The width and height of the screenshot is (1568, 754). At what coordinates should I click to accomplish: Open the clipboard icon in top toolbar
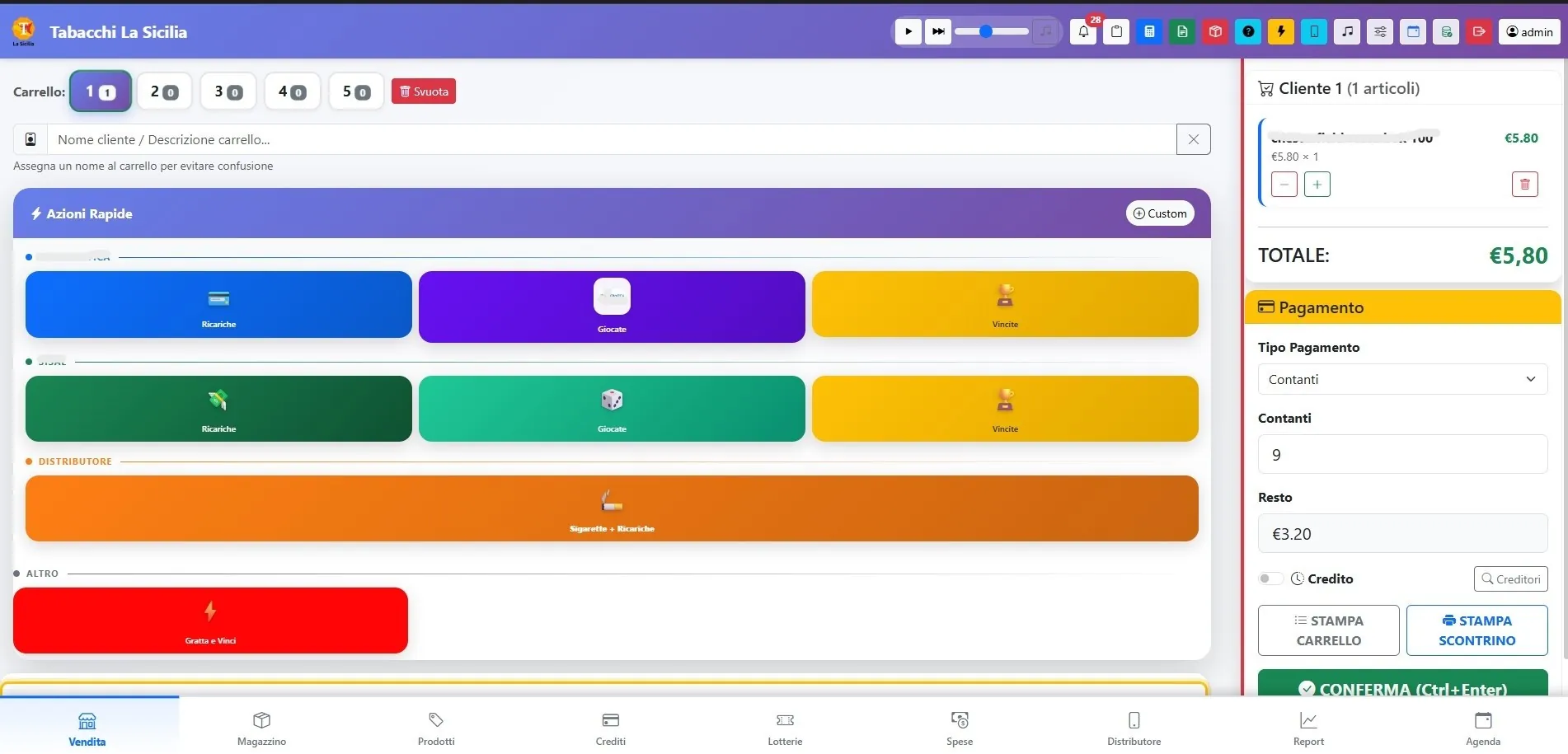click(1116, 32)
